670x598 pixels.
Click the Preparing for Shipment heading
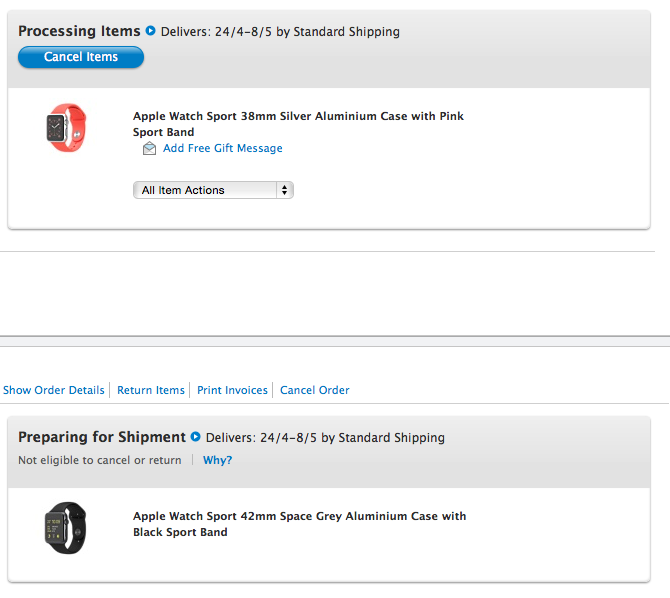(102, 437)
